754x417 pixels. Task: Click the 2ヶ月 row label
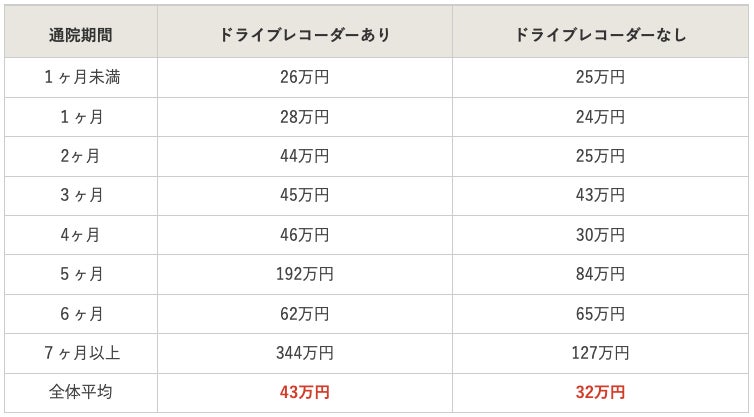[x=81, y=156]
